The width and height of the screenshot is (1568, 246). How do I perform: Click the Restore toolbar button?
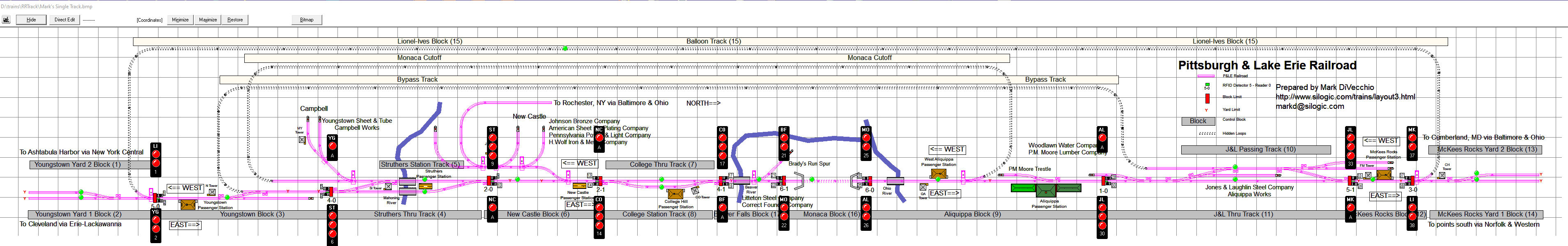pos(235,19)
